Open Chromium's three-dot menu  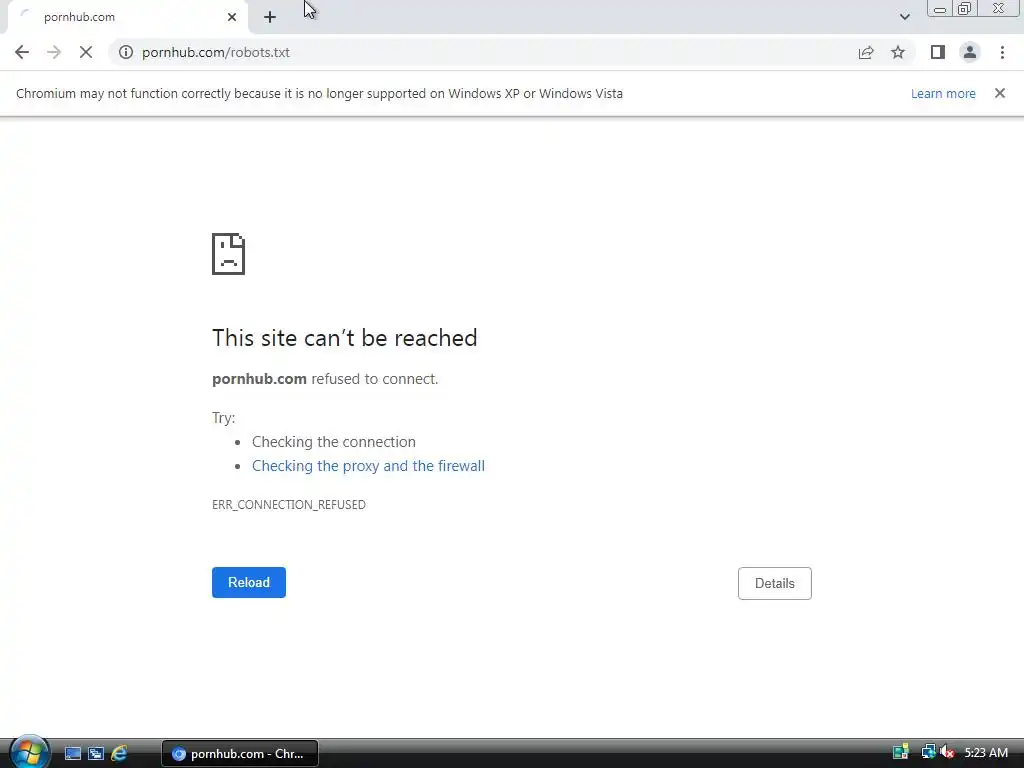tap(1002, 52)
